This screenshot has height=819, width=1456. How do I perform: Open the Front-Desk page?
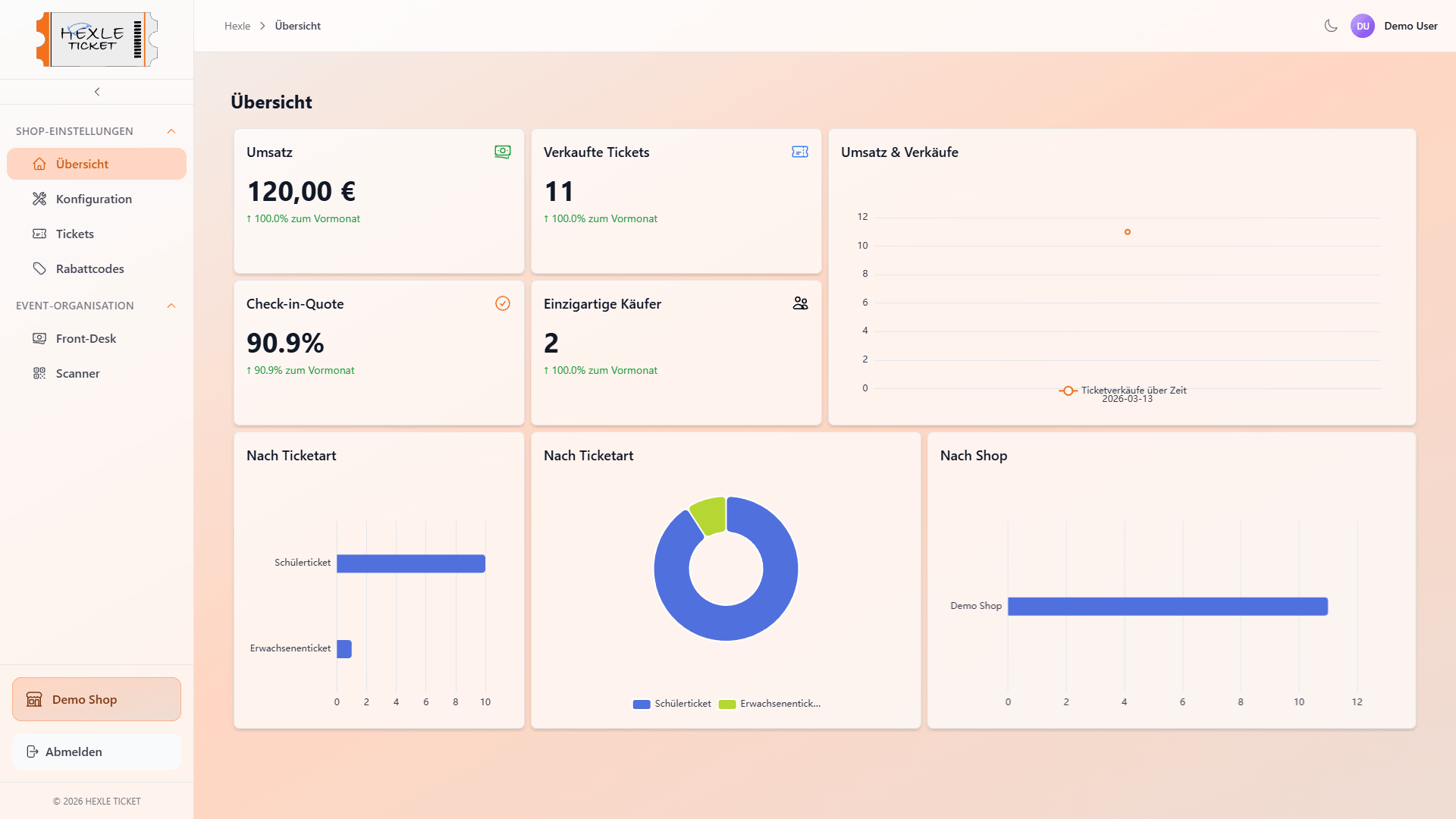[x=86, y=338]
